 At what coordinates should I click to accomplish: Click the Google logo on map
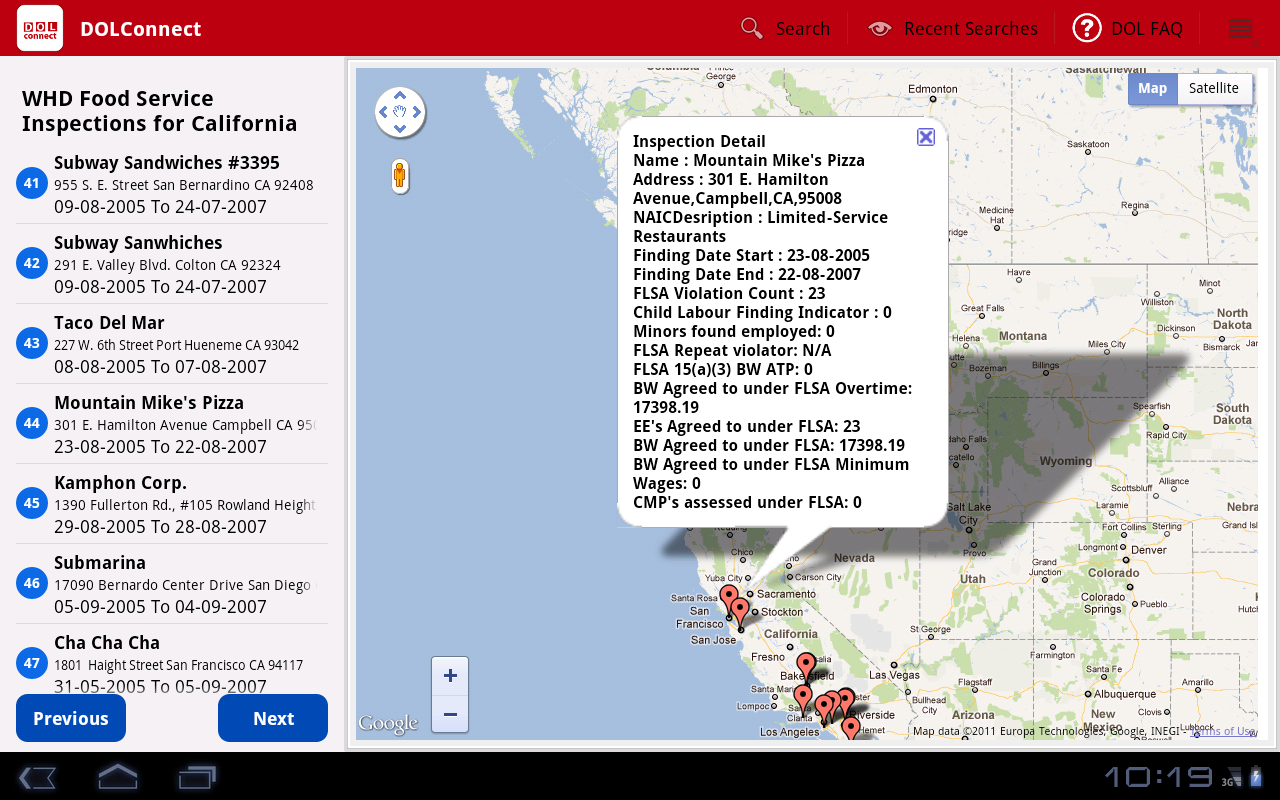388,724
